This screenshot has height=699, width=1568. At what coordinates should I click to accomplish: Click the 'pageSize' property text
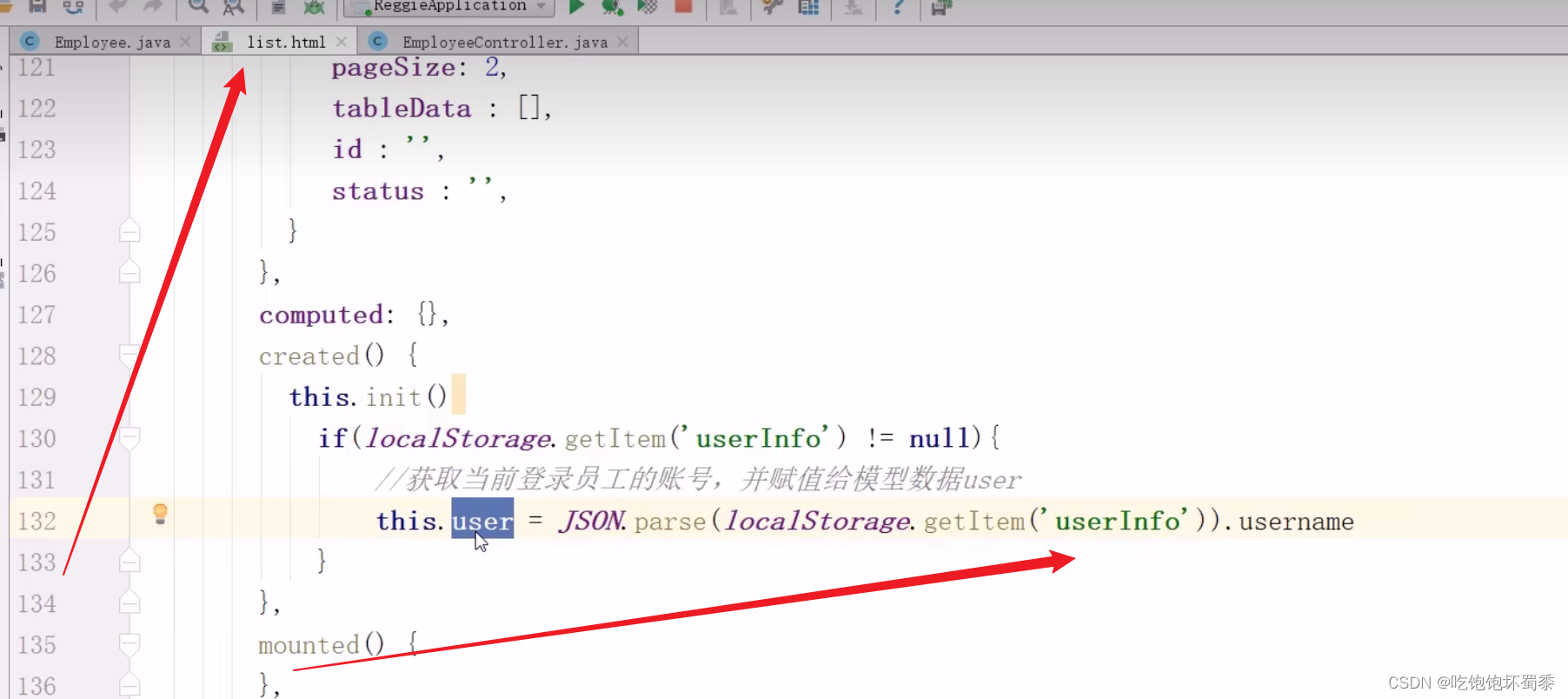(x=393, y=68)
